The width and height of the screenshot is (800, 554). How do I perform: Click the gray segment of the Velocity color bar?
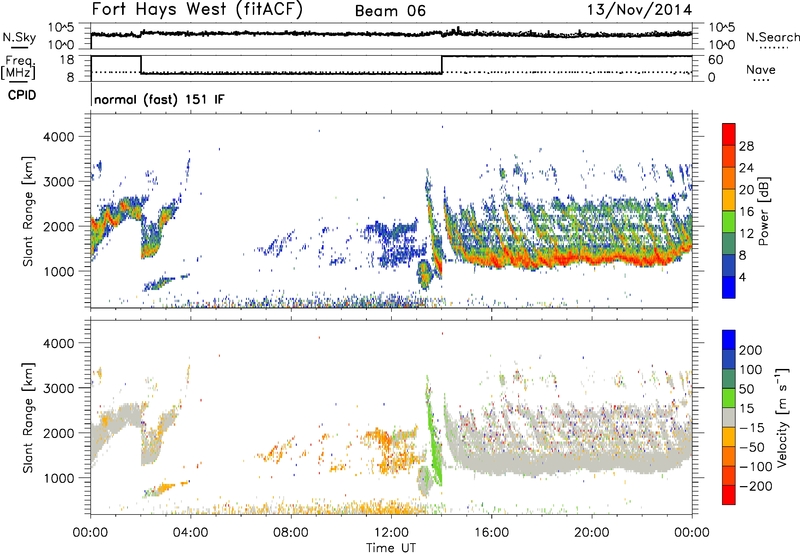click(729, 417)
